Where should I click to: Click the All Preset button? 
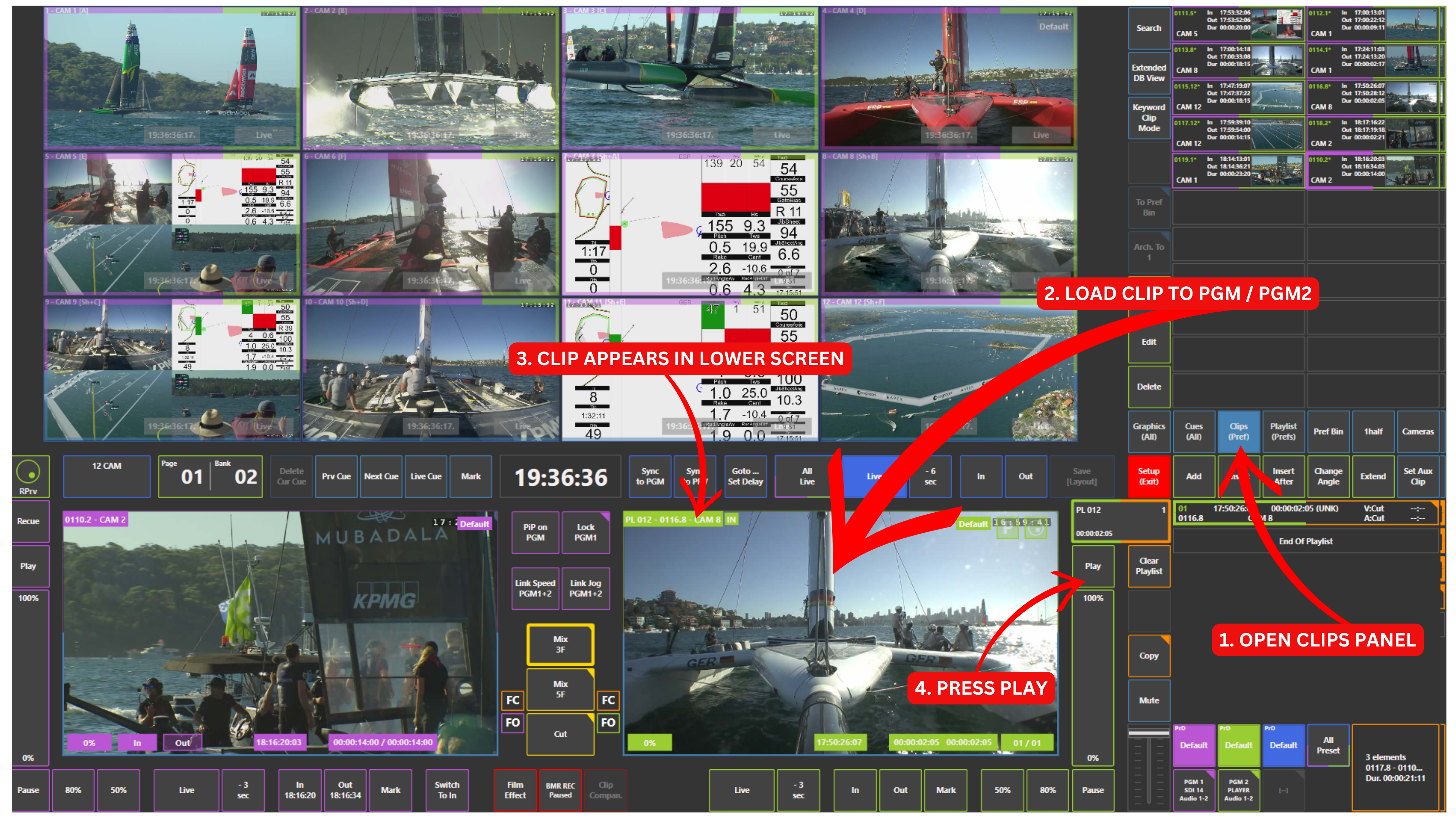1328,745
